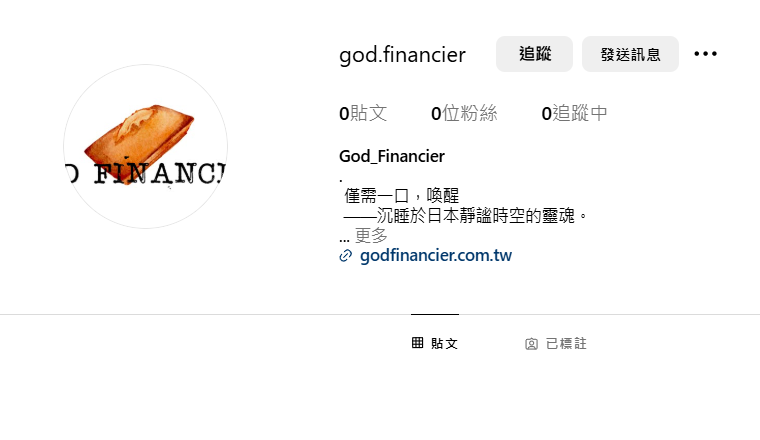
Task: Click the god.financier username heading
Action: pyautogui.click(x=402, y=54)
